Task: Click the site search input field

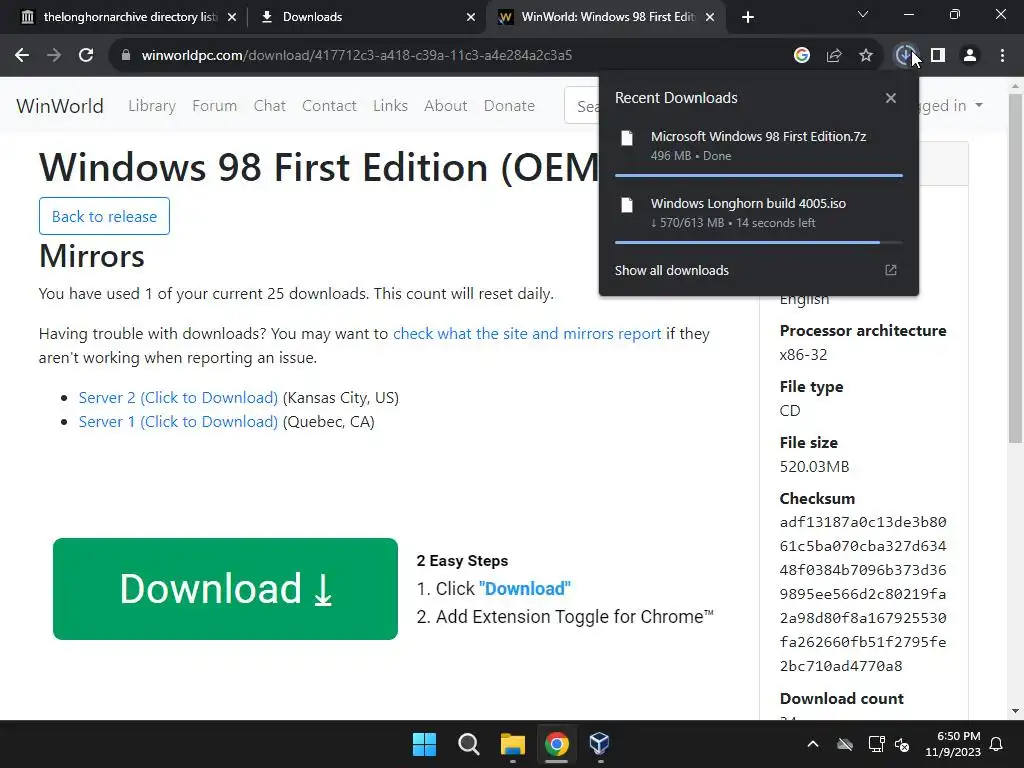Action: pos(582,106)
